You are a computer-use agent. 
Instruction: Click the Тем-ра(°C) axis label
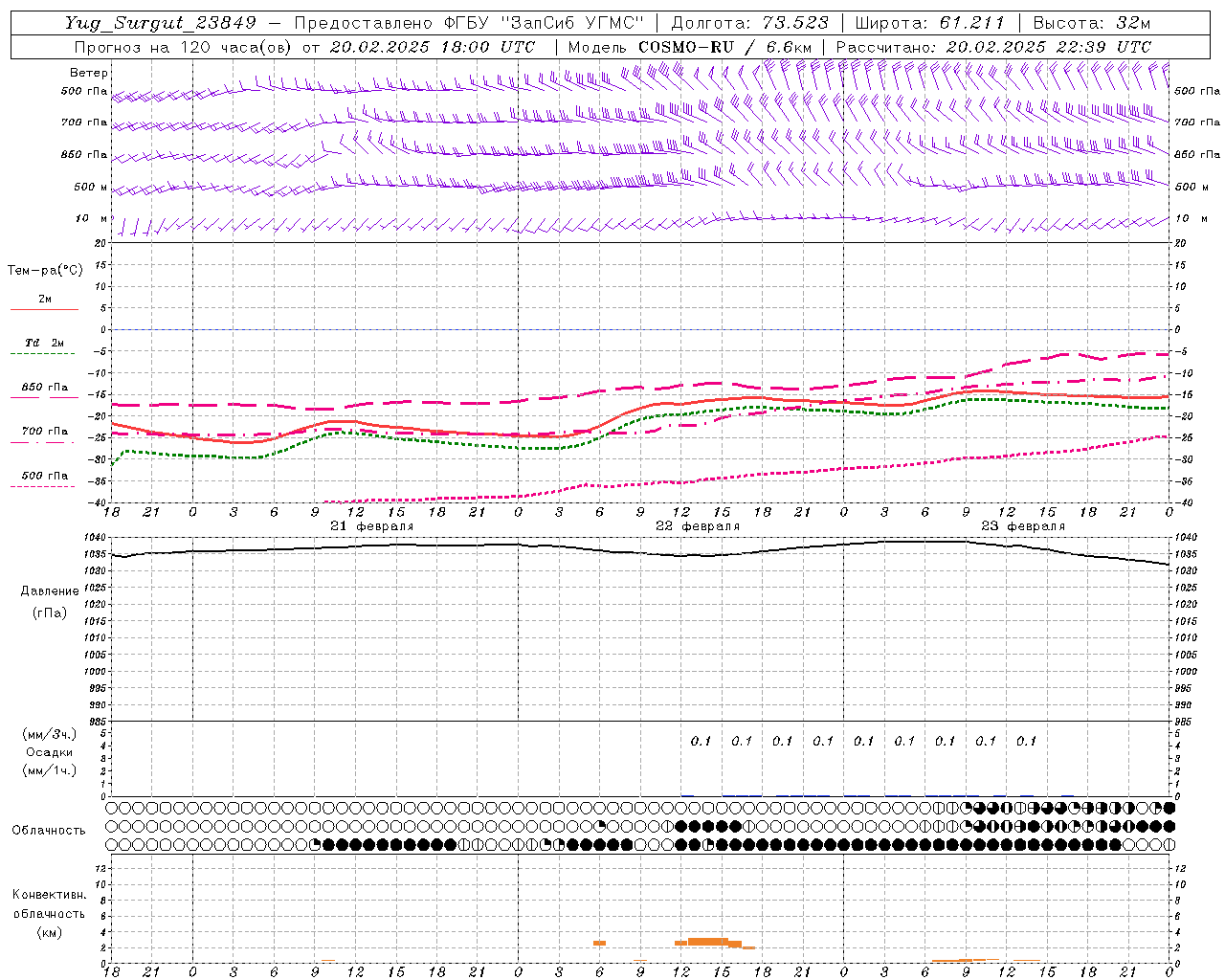tap(45, 271)
